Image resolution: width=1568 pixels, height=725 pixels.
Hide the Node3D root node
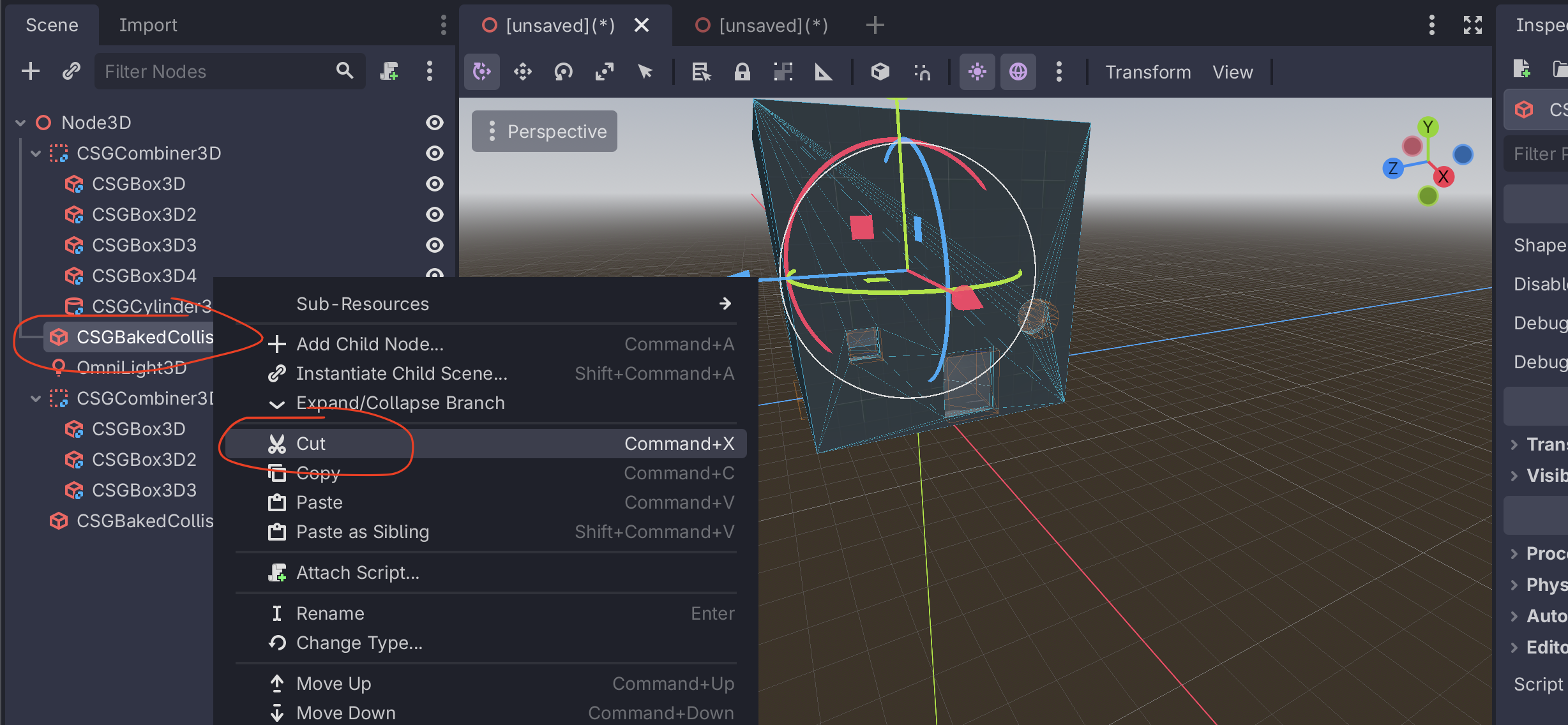coord(434,123)
